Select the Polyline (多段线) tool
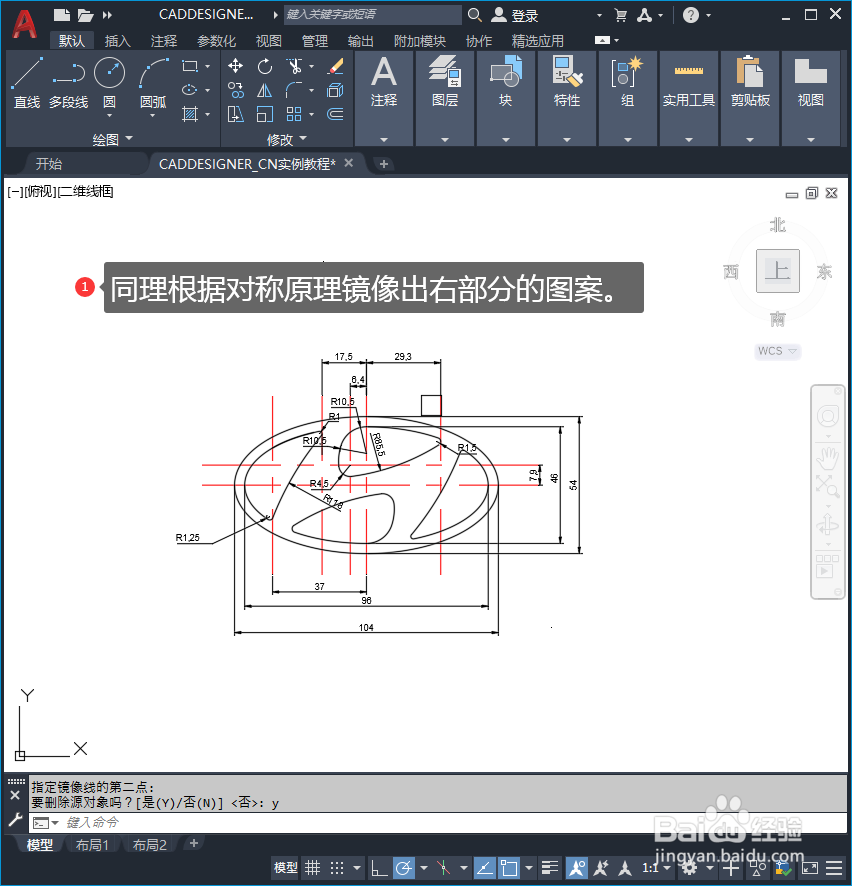Viewport: 852px width, 886px height. click(x=68, y=82)
